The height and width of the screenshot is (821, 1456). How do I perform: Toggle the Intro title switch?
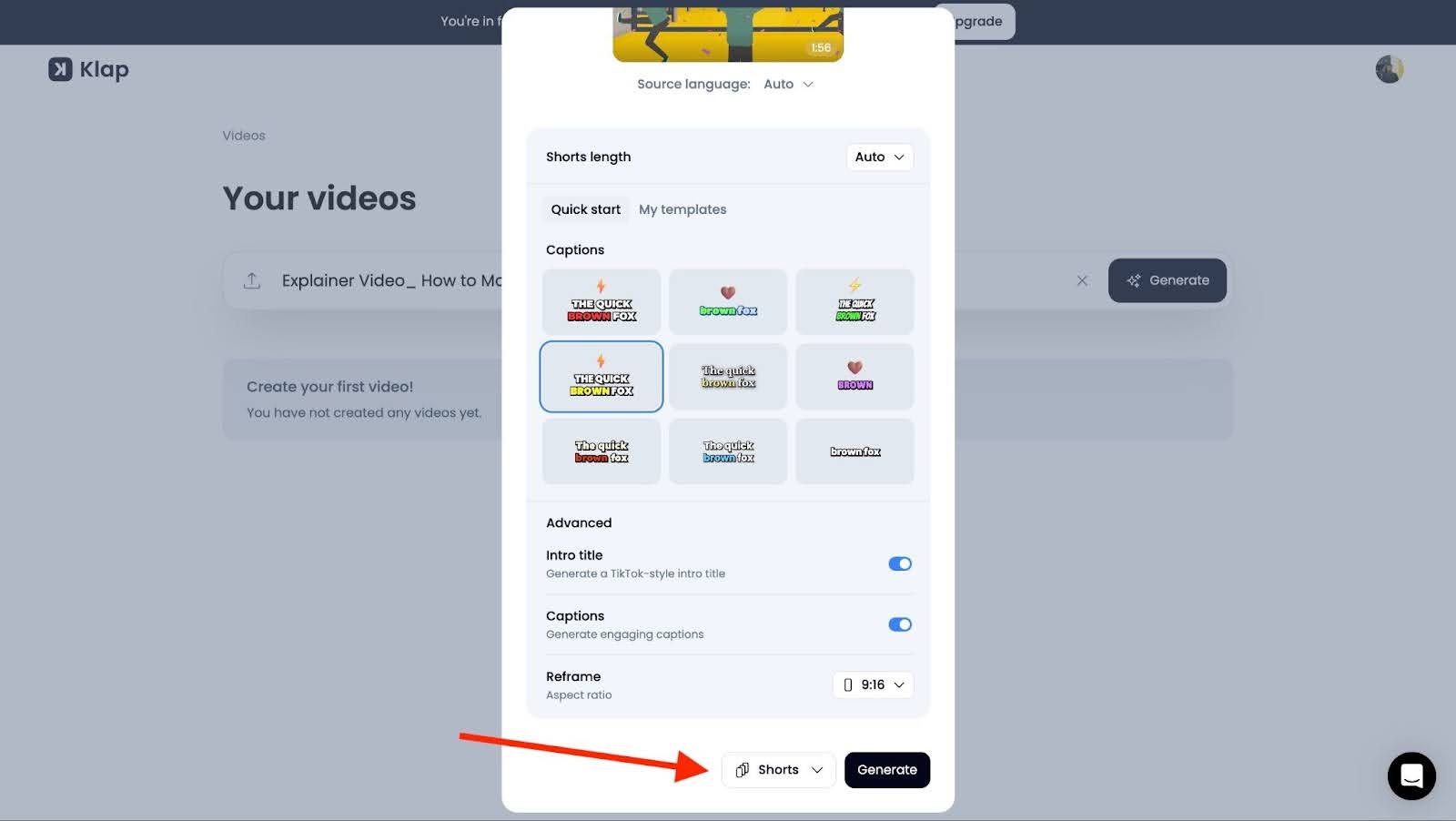pos(899,563)
